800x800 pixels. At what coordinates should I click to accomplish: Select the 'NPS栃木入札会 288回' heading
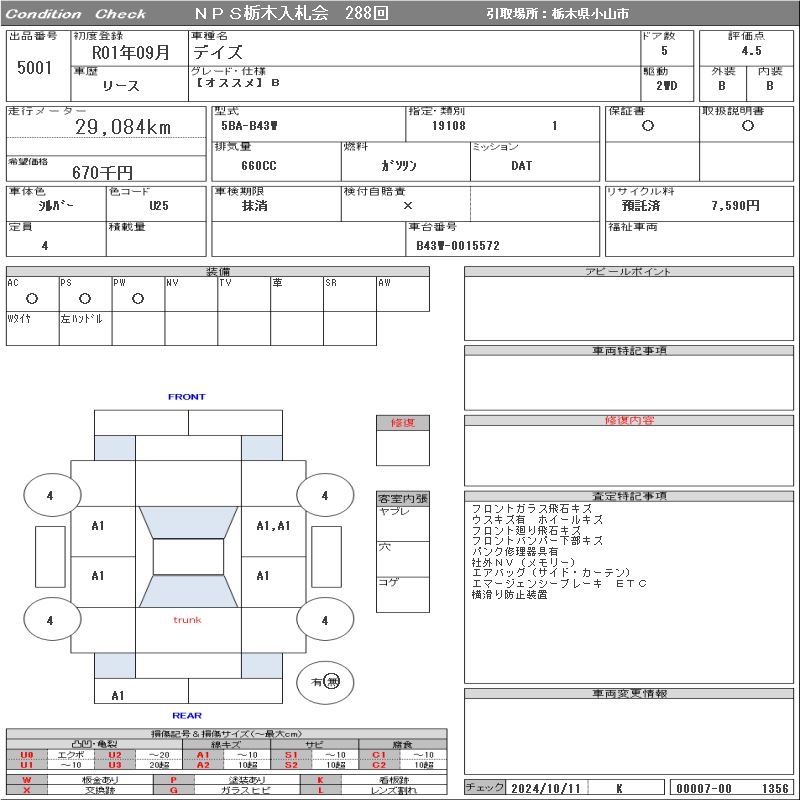(291, 13)
